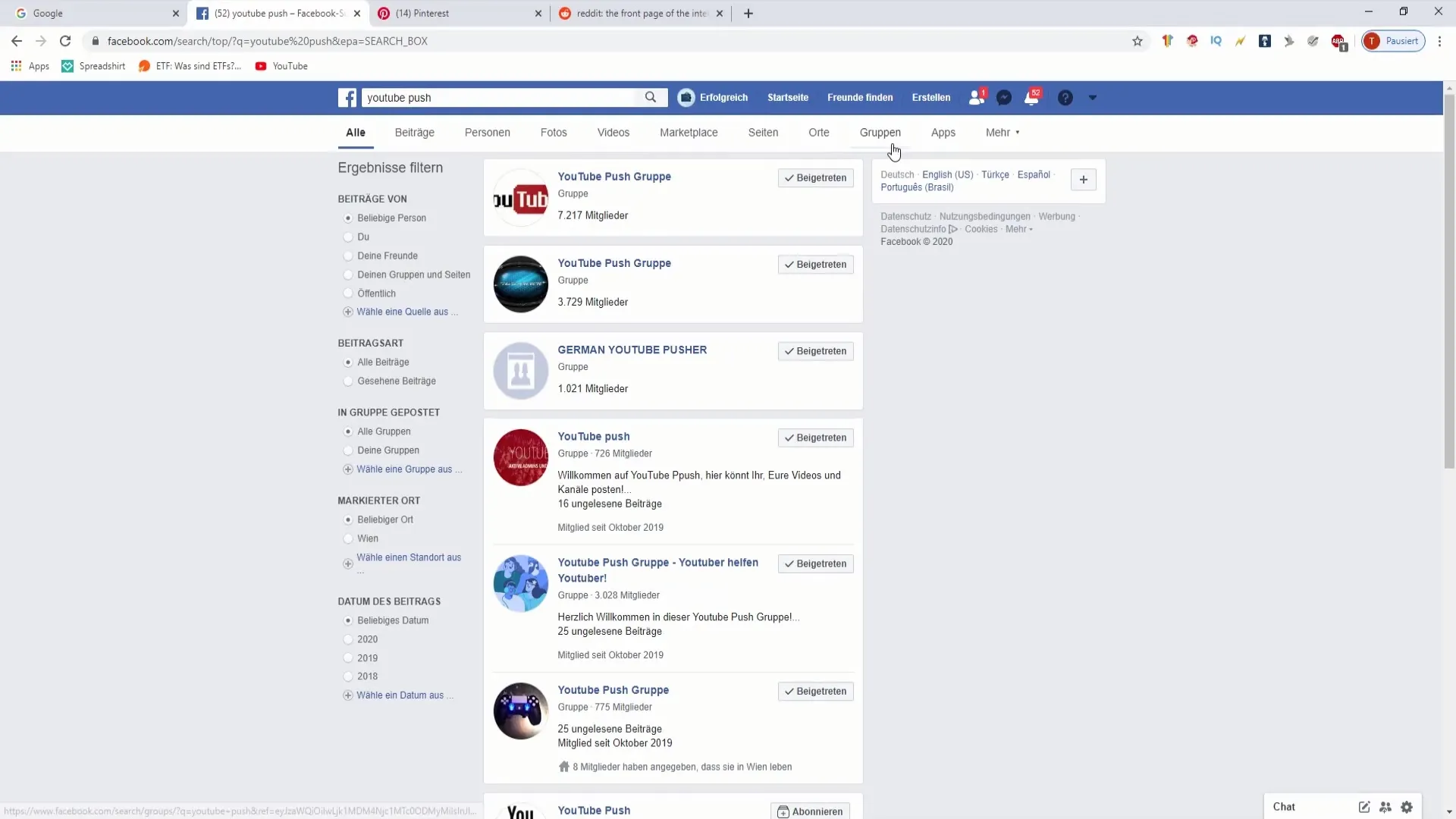Select Öffentlich radio option
The height and width of the screenshot is (819, 1456).
click(348, 293)
